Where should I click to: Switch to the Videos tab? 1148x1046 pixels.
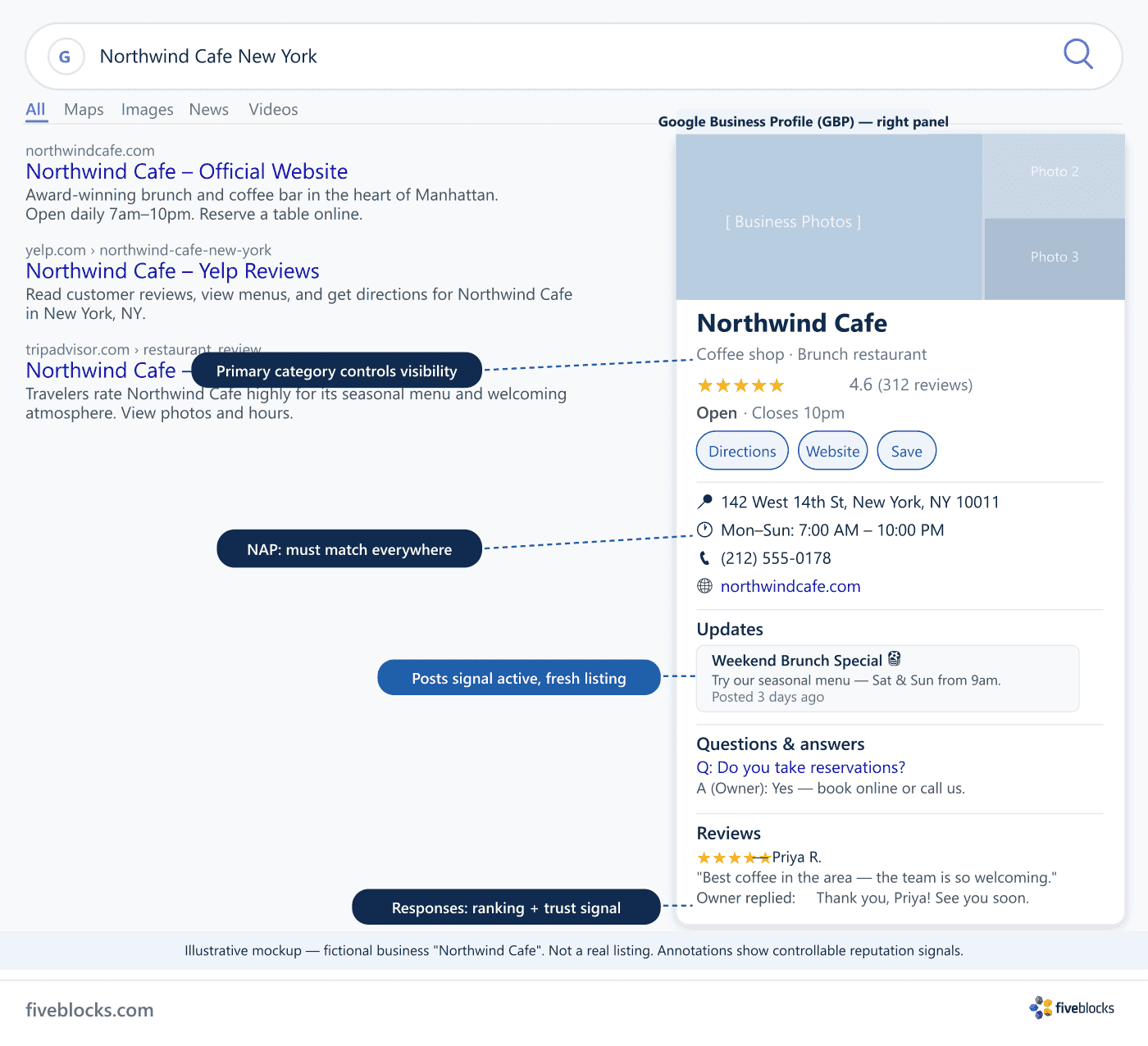274,110
